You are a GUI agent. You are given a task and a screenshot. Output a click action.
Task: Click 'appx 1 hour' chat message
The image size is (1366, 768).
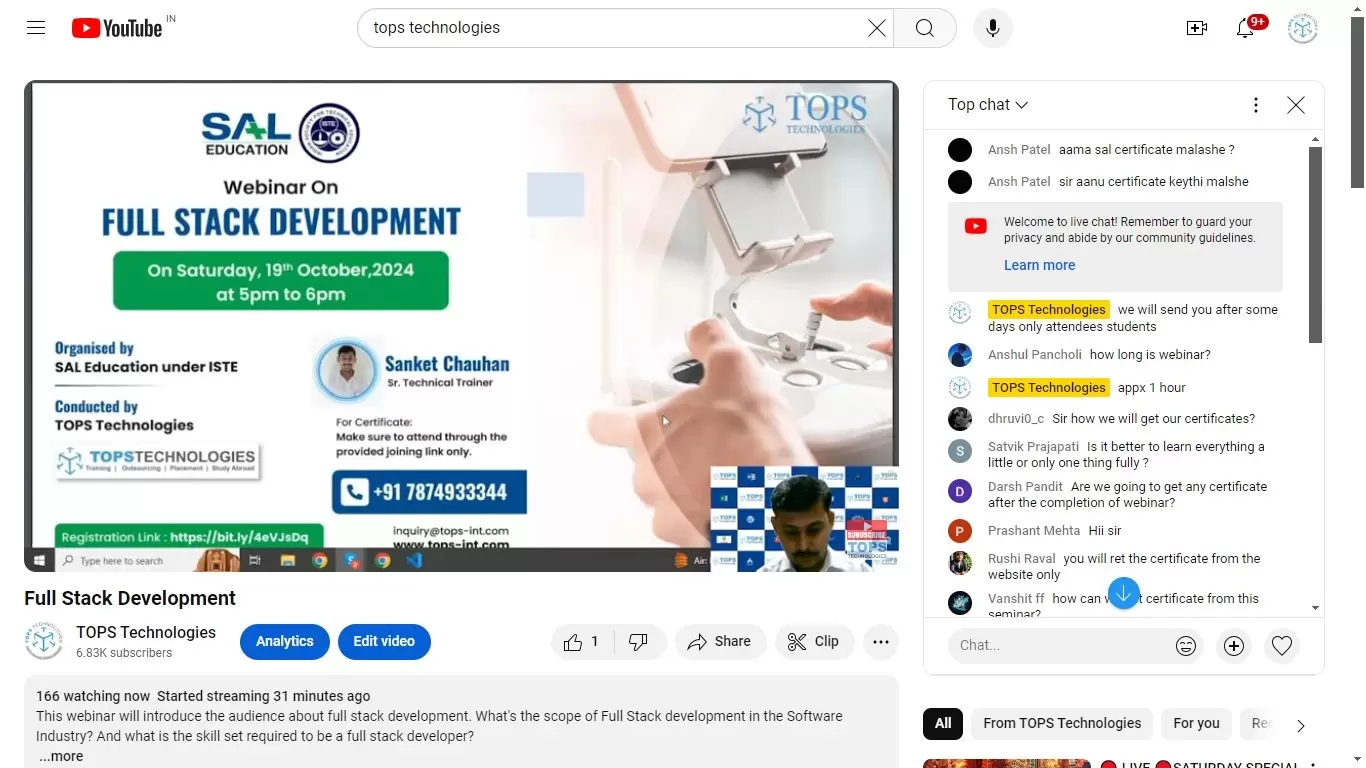click(x=1151, y=388)
